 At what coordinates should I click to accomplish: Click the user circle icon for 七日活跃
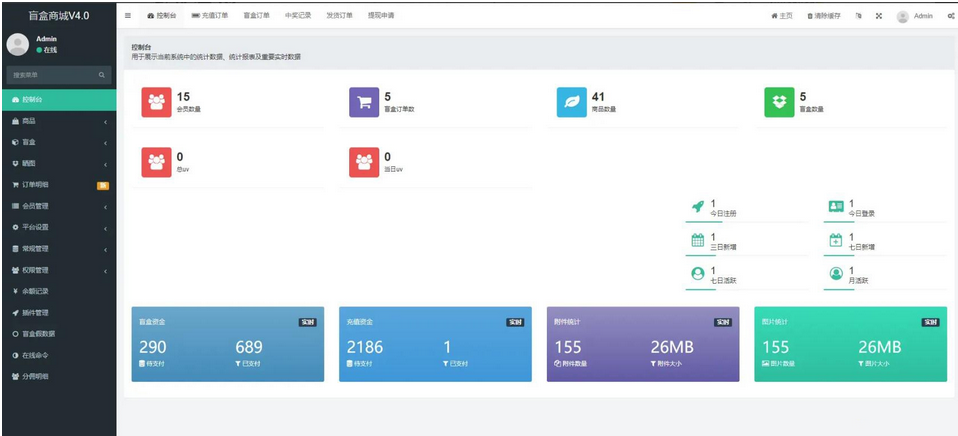698,274
